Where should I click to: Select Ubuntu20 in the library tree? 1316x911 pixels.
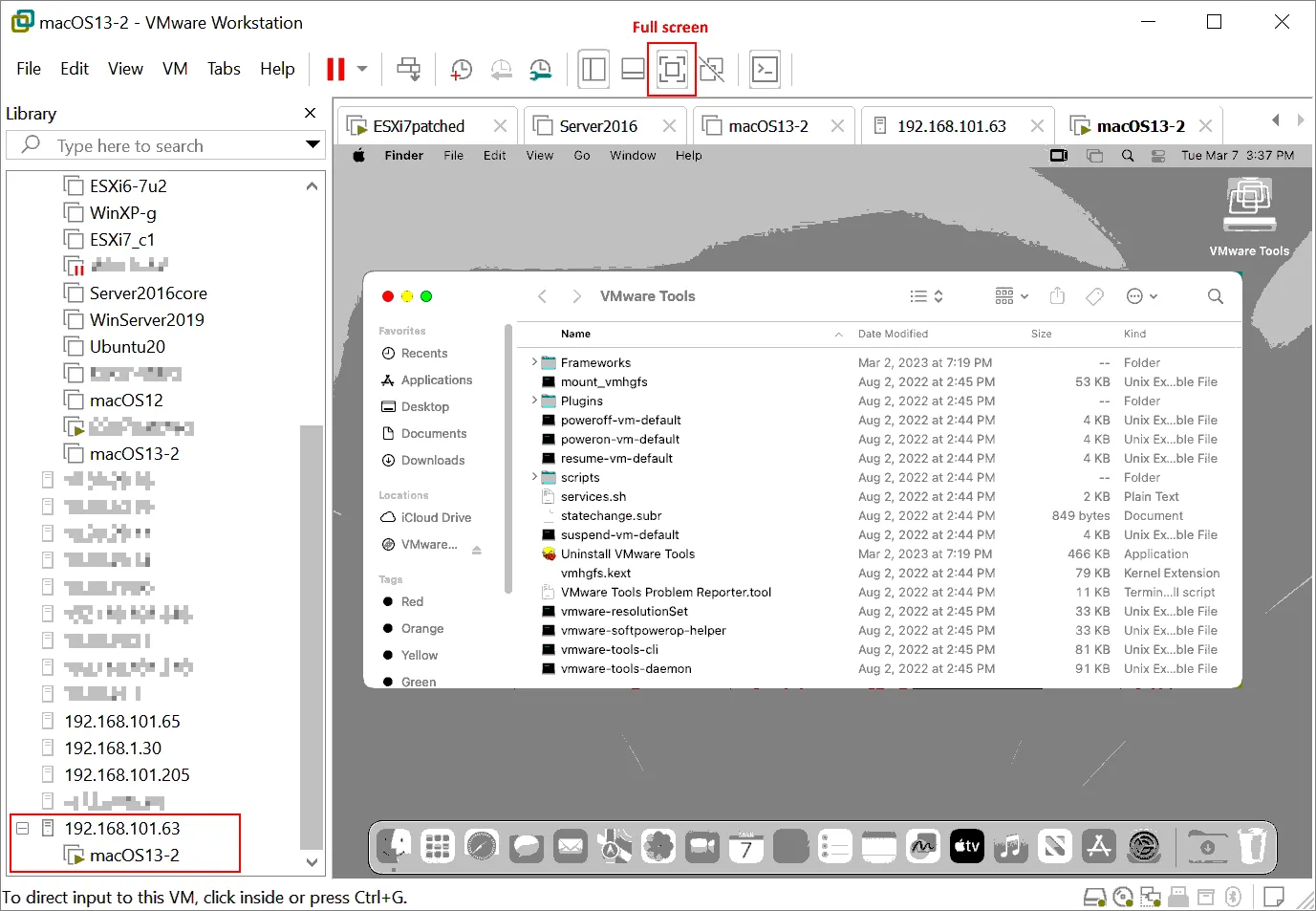pos(127,347)
